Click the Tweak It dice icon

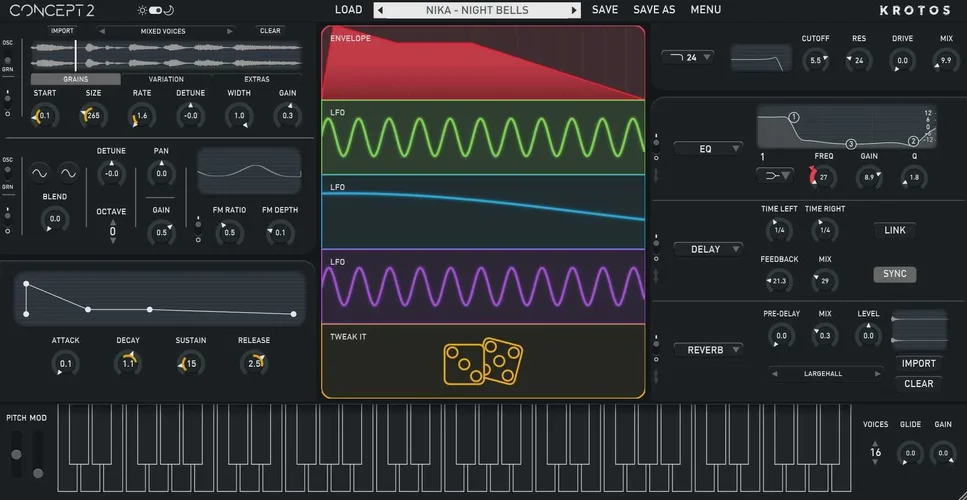point(483,362)
